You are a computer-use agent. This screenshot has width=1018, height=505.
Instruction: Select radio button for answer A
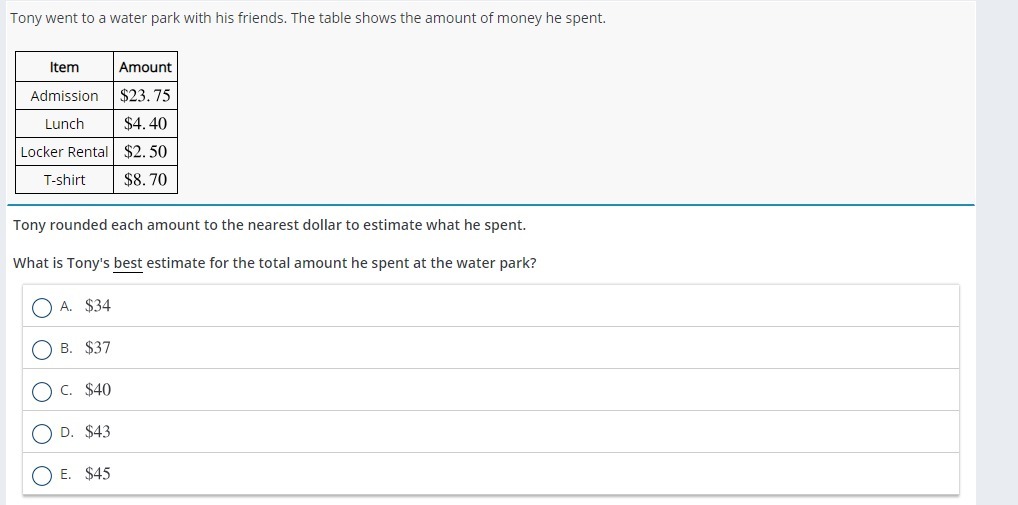[x=42, y=307]
